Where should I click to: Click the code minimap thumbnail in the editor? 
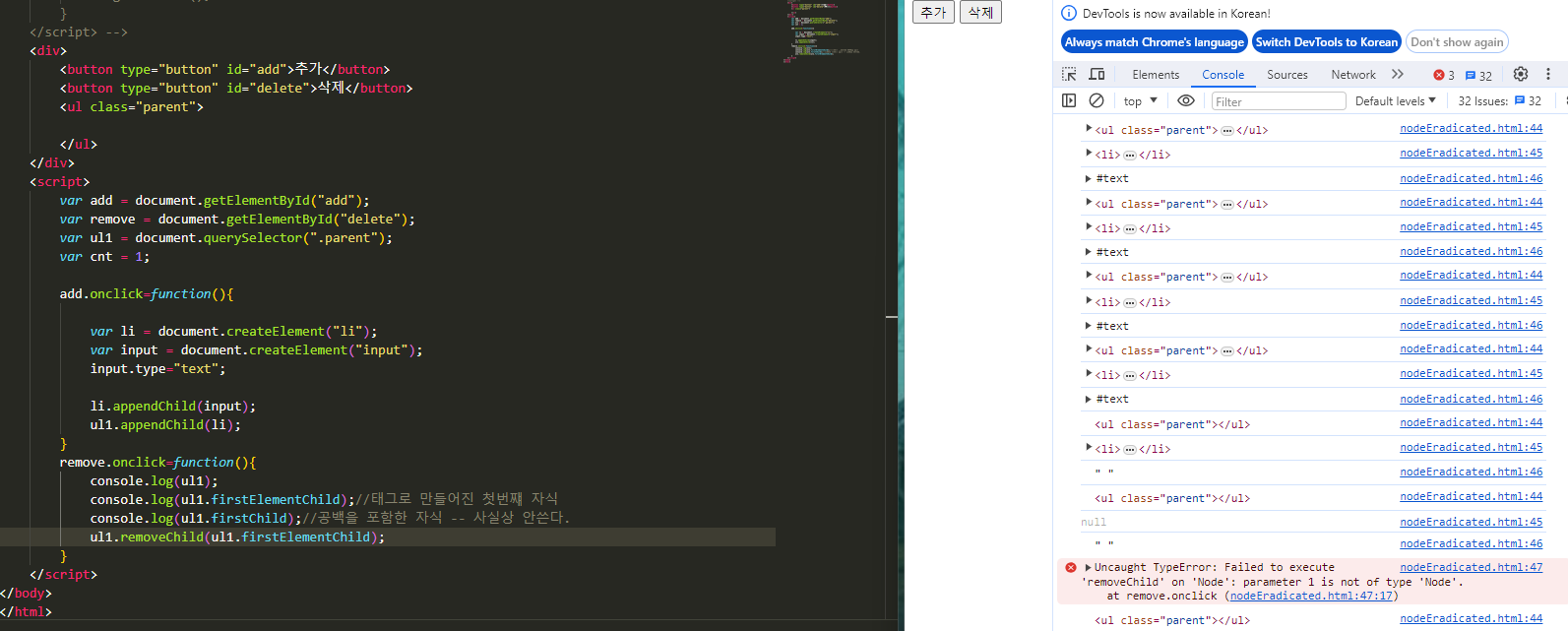click(x=822, y=32)
